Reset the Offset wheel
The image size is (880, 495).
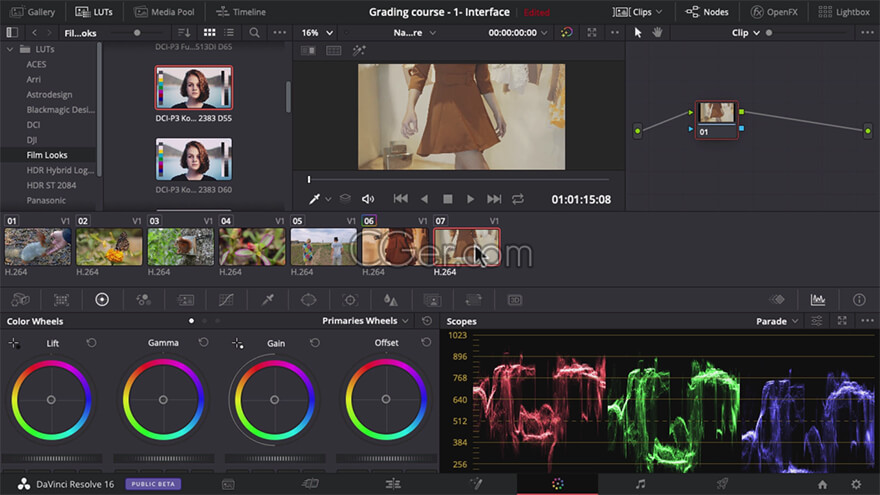pyautogui.click(x=426, y=342)
